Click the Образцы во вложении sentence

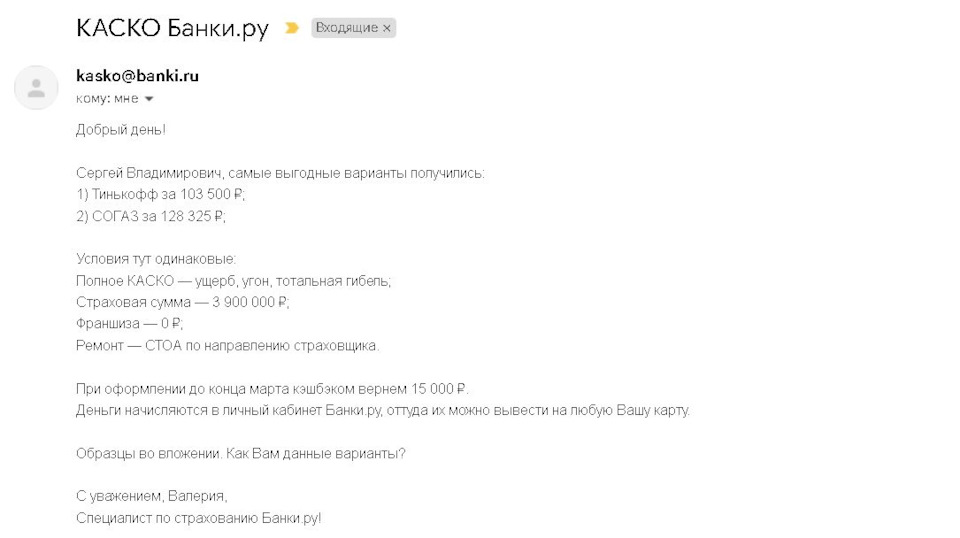[x=240, y=453]
